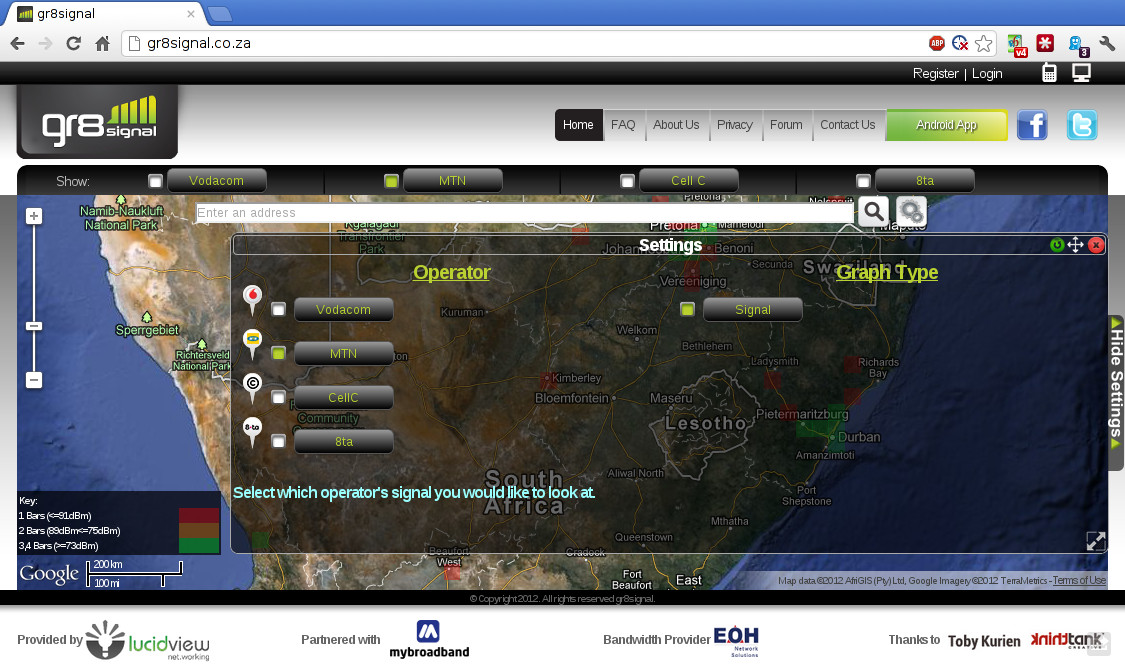Click the move arrows icon on Settings panel
This screenshot has width=1125, height=670.
pyautogui.click(x=1075, y=245)
